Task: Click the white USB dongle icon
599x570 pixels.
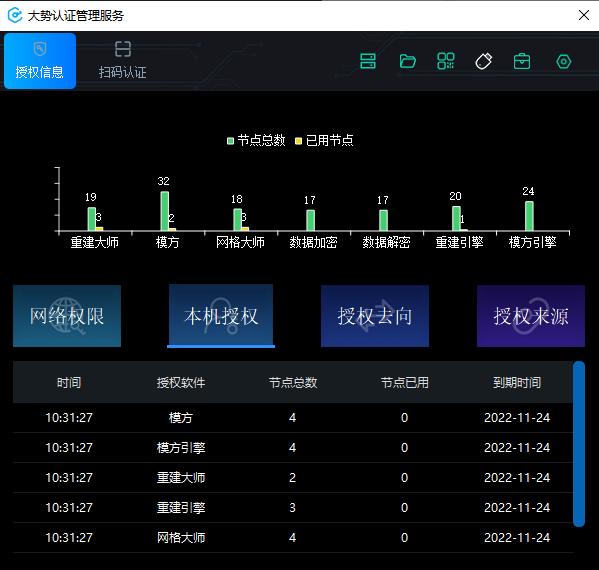Action: pos(484,61)
